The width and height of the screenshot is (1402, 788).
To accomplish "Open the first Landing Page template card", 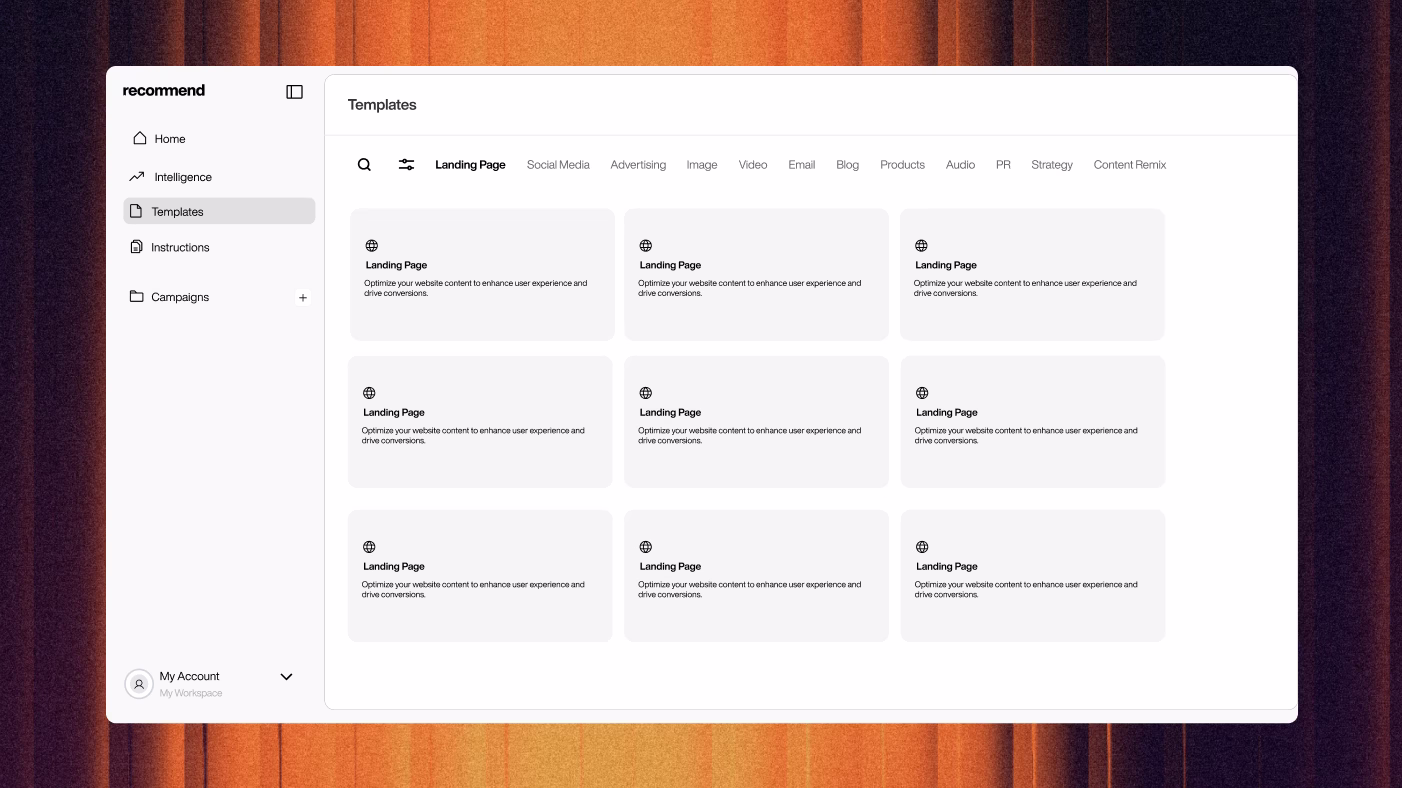I will 482,275.
